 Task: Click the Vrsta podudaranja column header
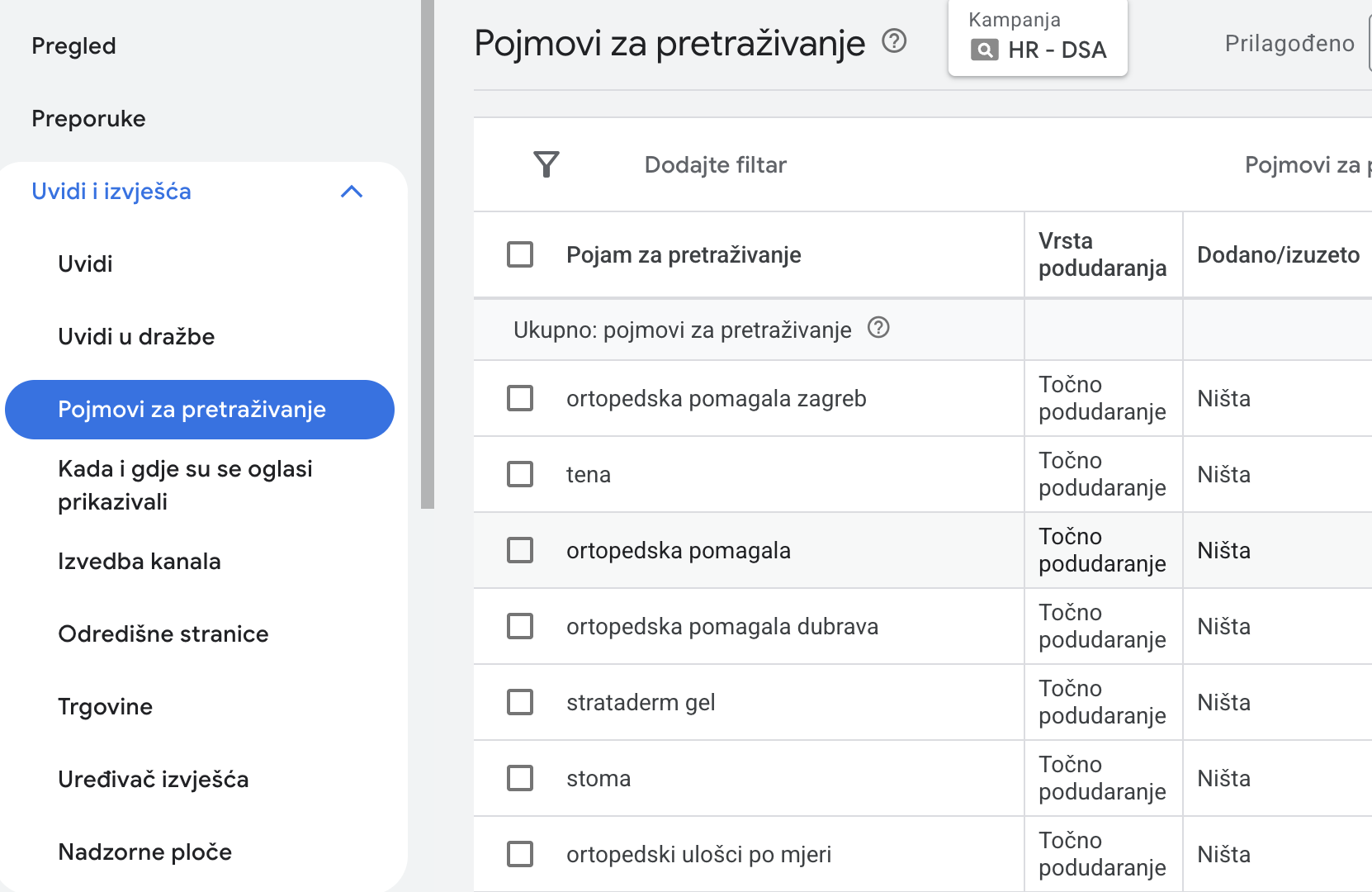click(x=1102, y=254)
